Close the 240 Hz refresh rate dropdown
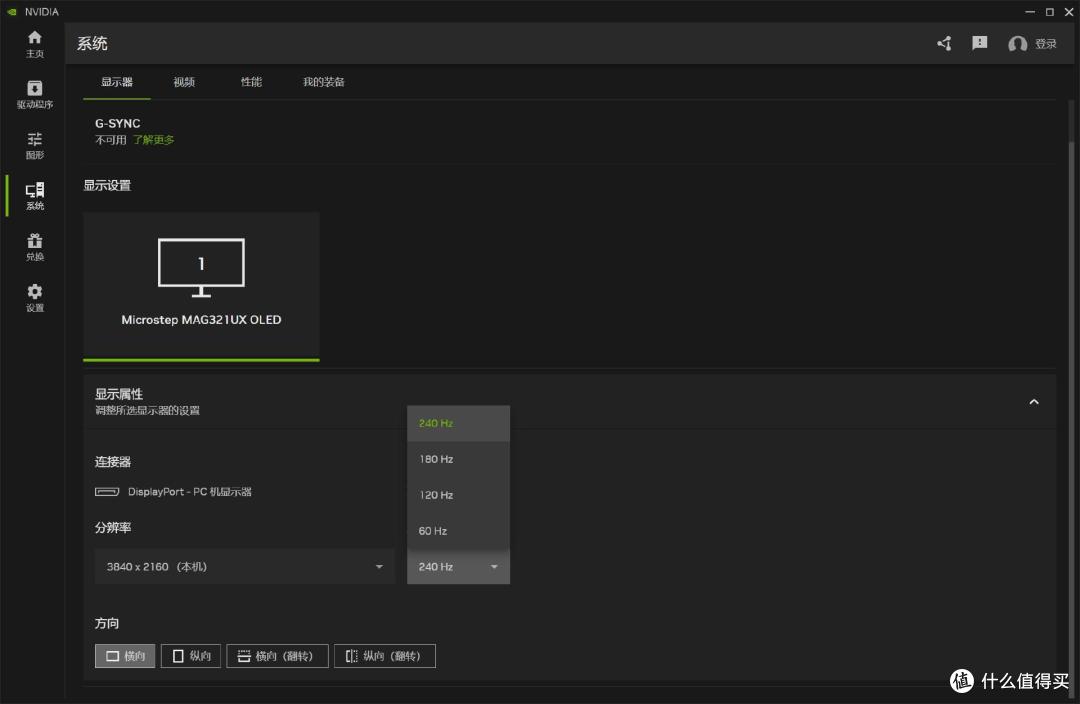This screenshot has height=704, width=1080. point(458,566)
